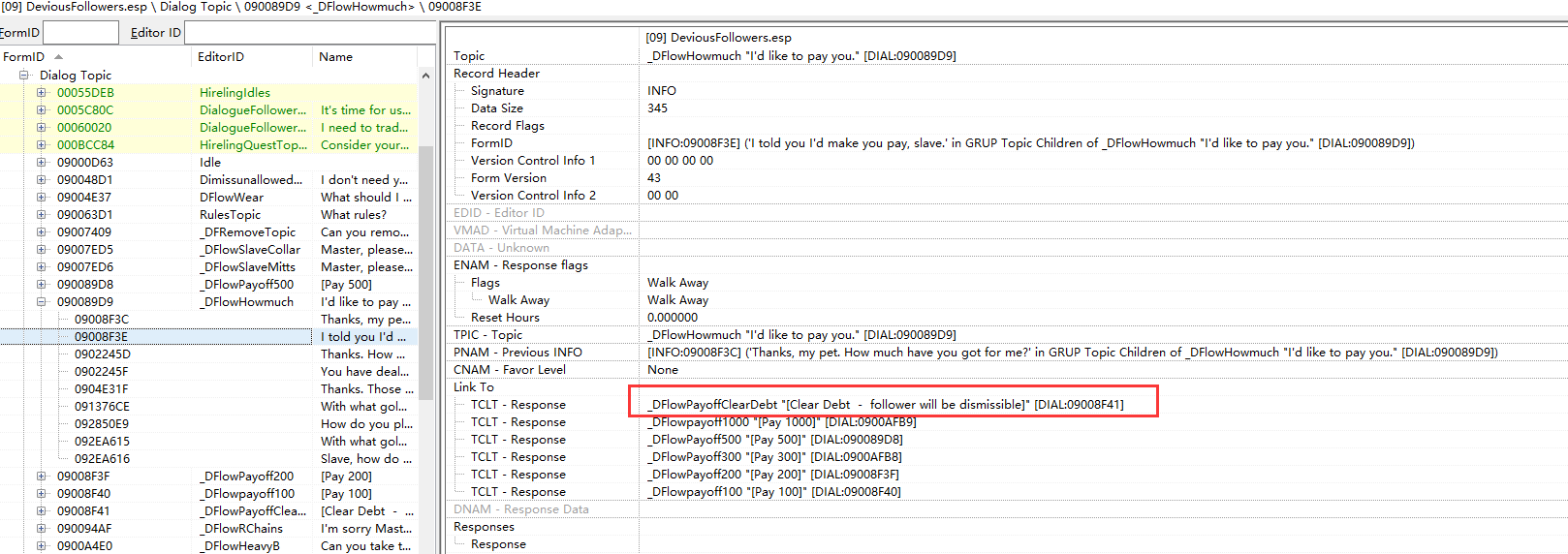1568x554 pixels.
Task: Click the PNAM - Previous INFO value
Action: 1073,352
